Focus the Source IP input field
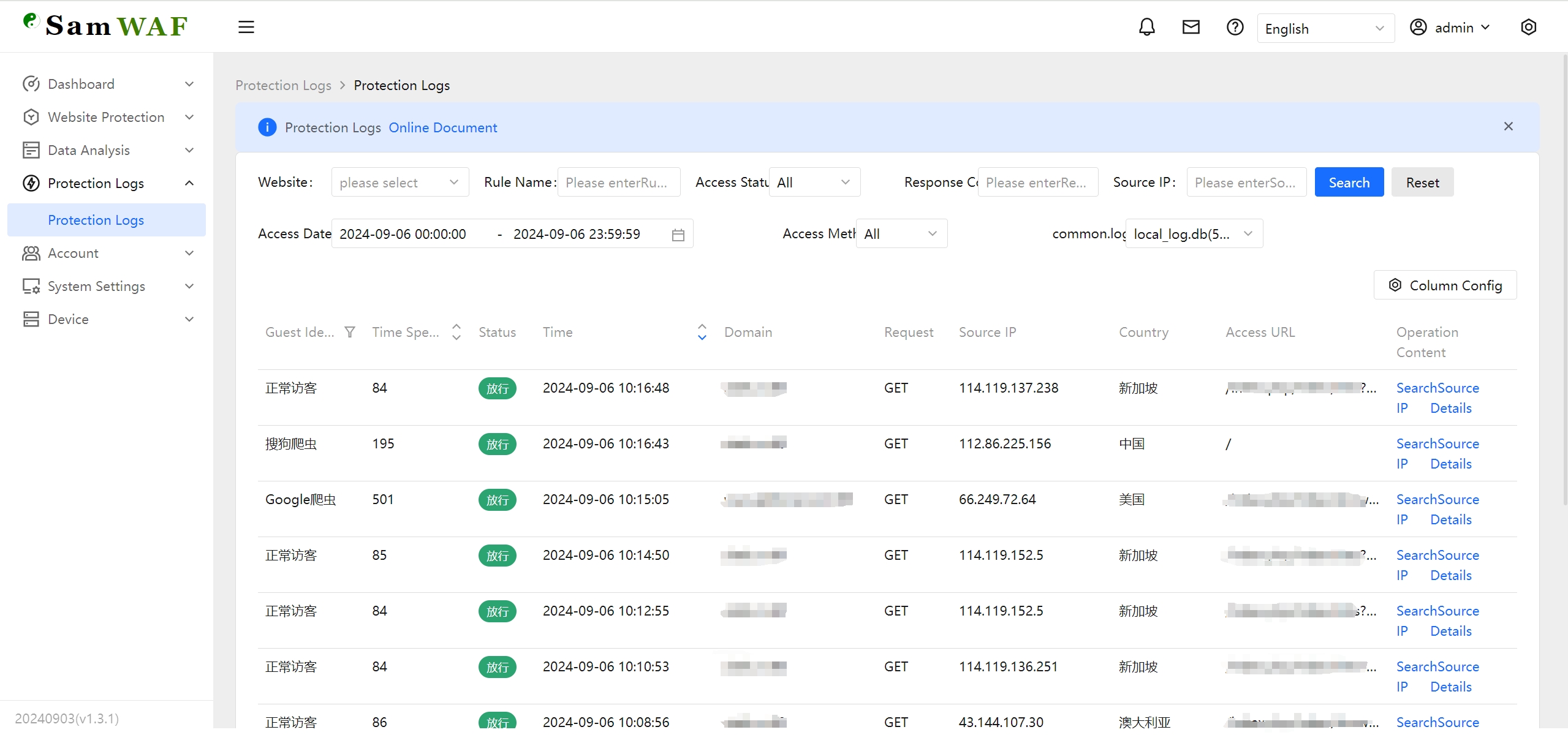Image resolution: width=1568 pixels, height=735 pixels. [x=1246, y=183]
